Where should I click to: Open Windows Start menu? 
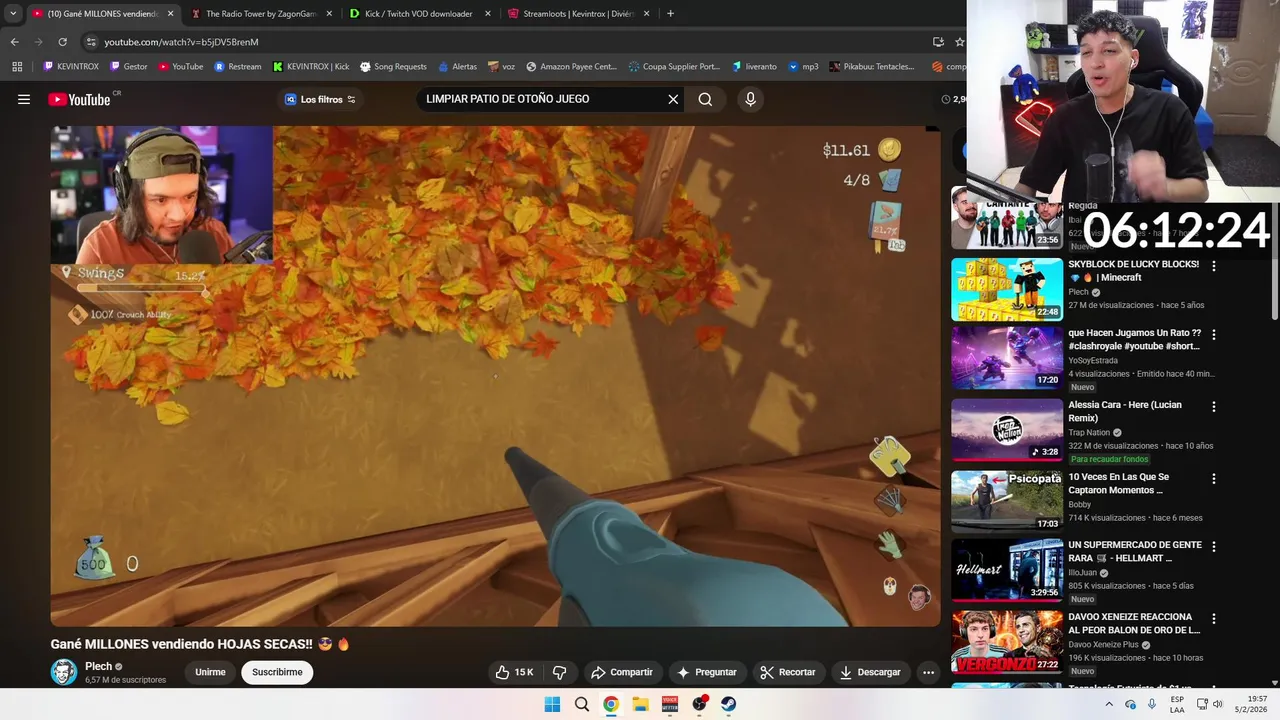[x=552, y=704]
